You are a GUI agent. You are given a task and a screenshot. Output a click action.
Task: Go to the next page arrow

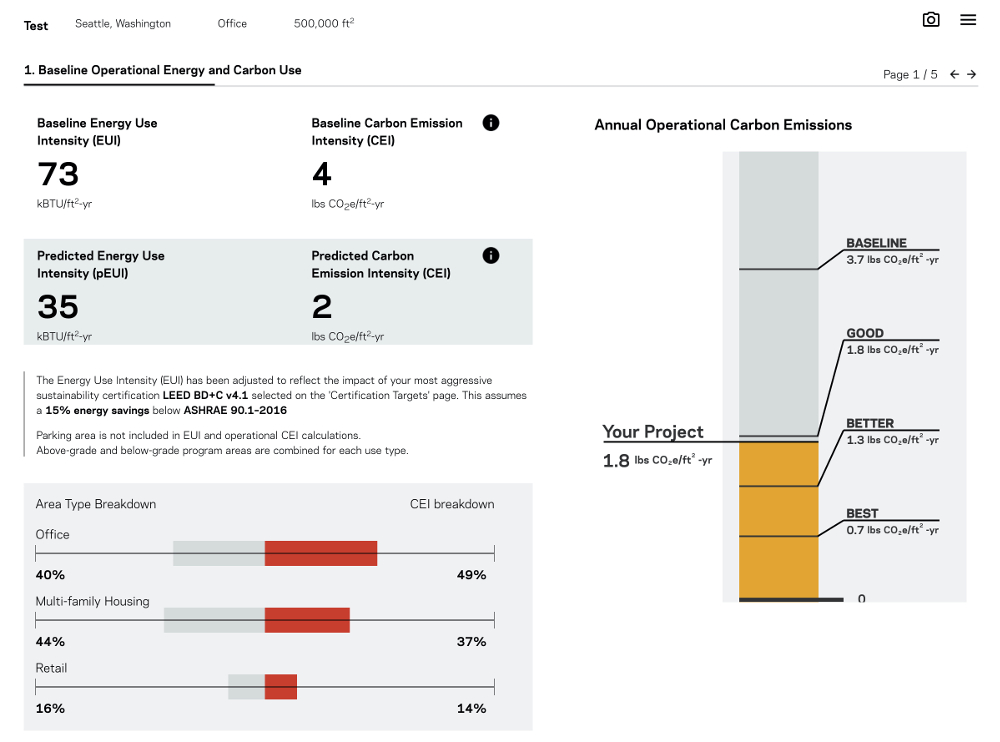971,74
